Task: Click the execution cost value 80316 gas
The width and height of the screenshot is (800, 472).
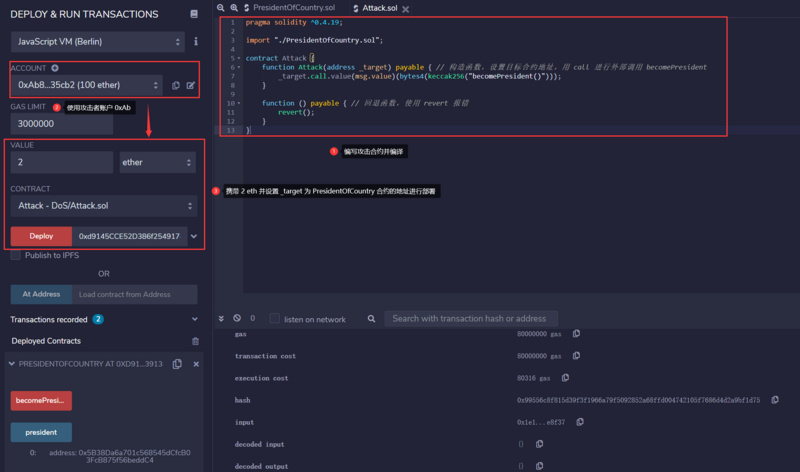Action: pyautogui.click(x=534, y=378)
